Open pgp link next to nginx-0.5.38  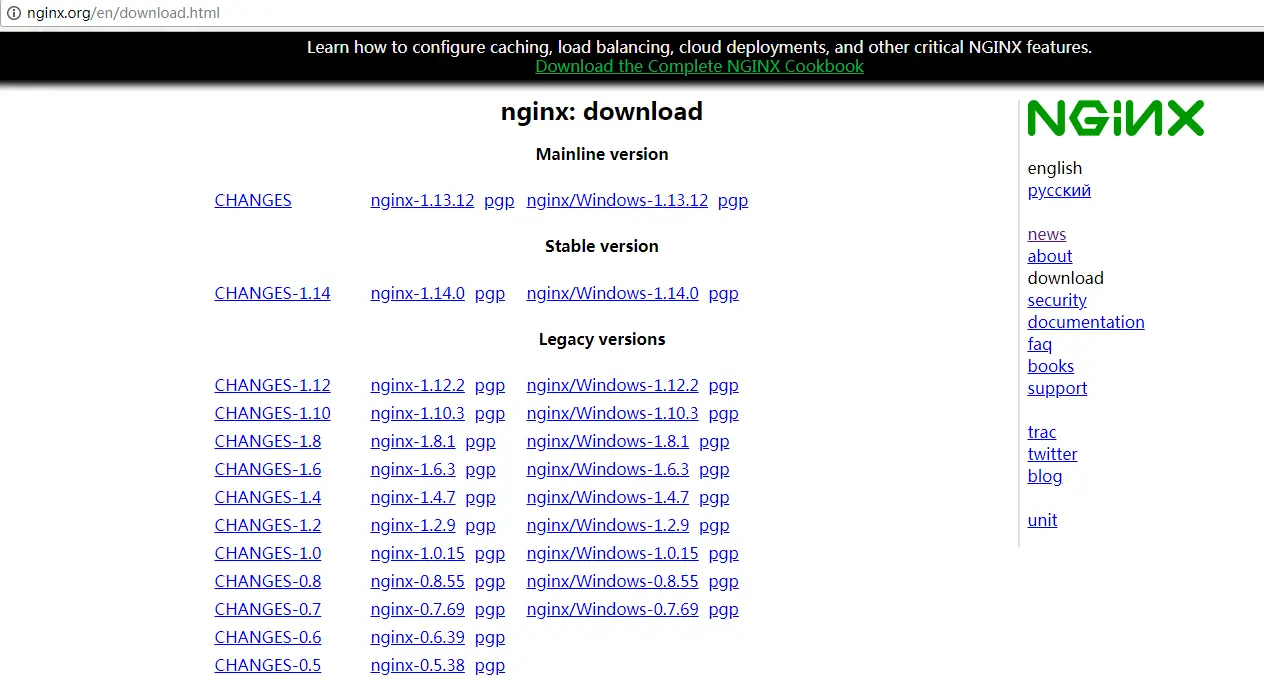(x=490, y=665)
